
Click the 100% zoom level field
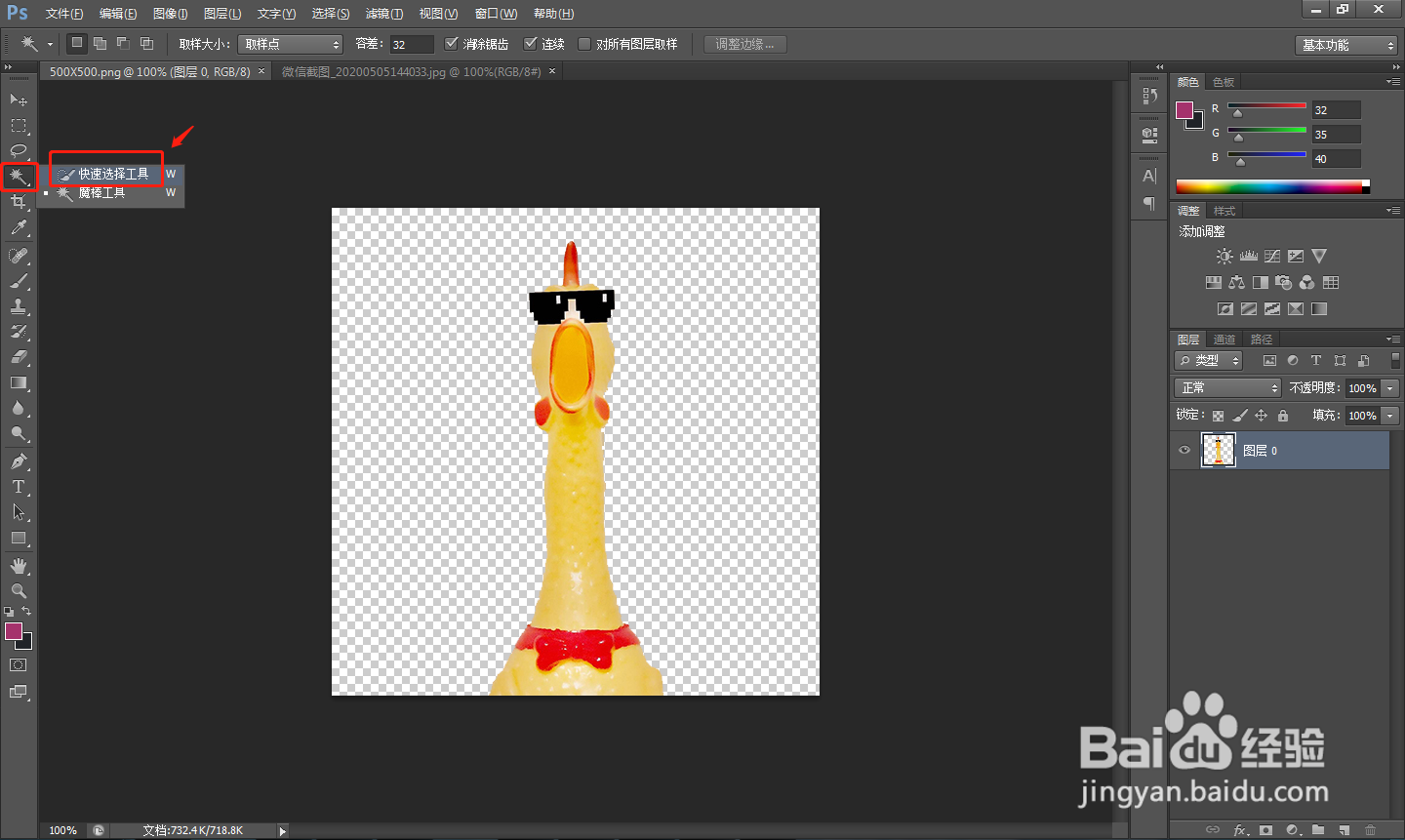(63, 830)
